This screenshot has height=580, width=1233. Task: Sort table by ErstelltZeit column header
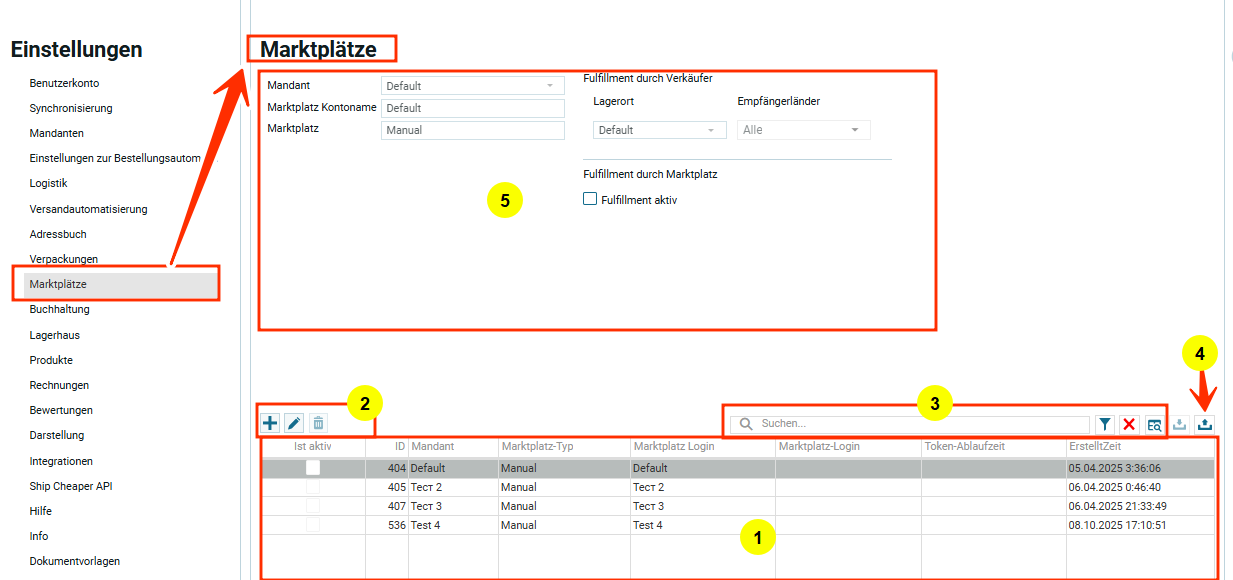point(1094,446)
